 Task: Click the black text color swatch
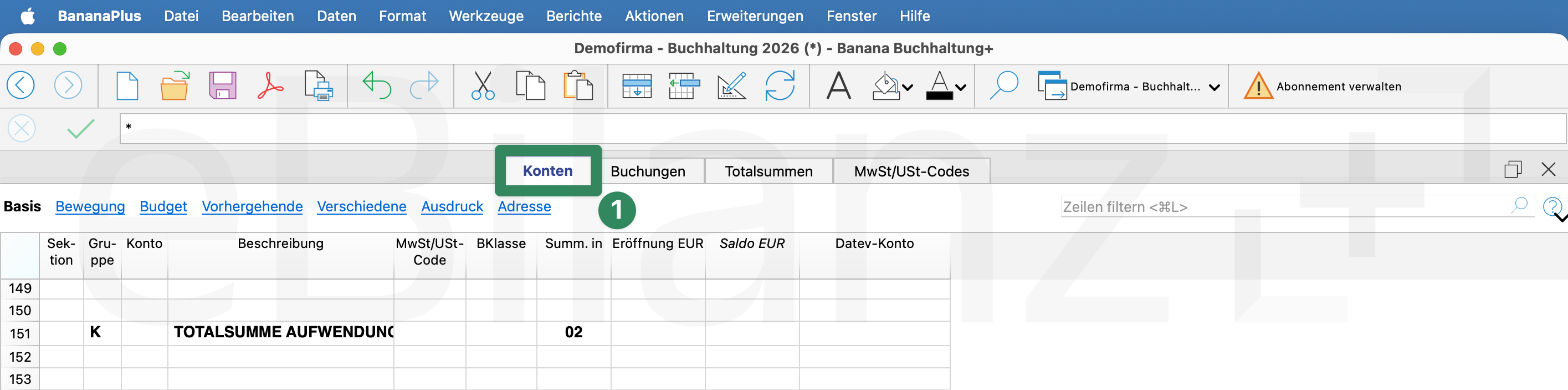click(939, 95)
